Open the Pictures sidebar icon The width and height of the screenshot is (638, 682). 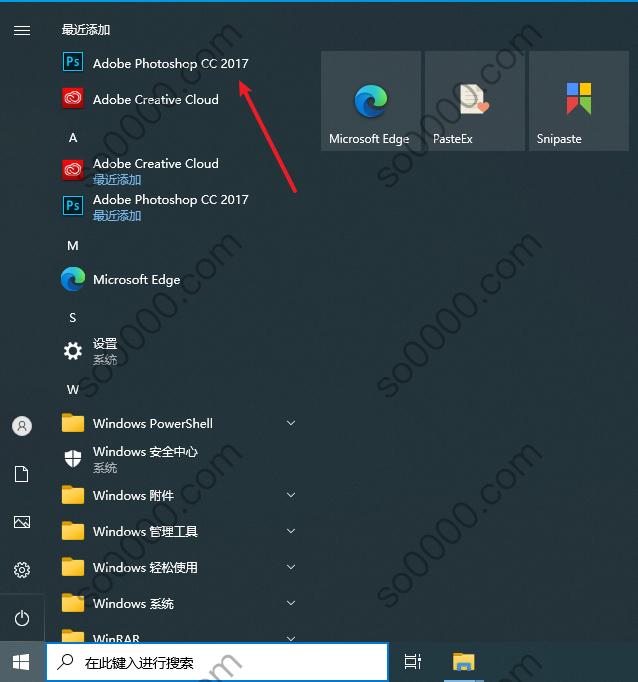tap(22, 522)
